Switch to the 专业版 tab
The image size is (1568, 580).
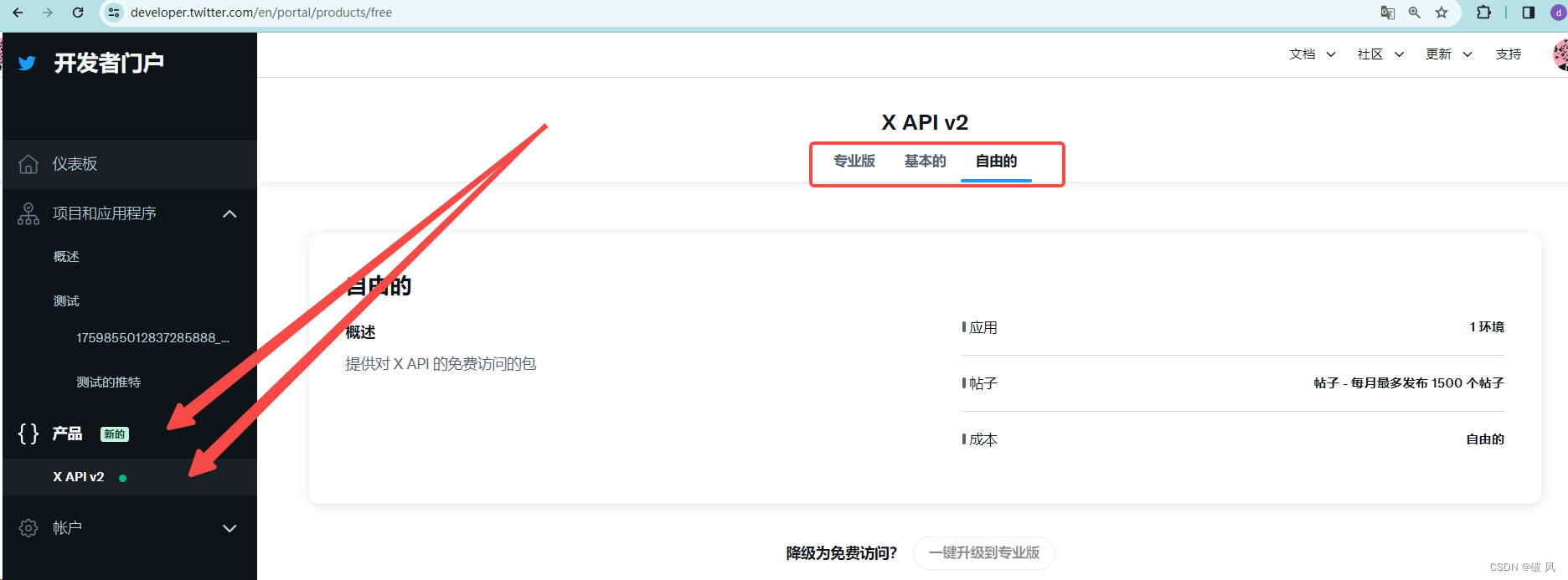coord(854,161)
